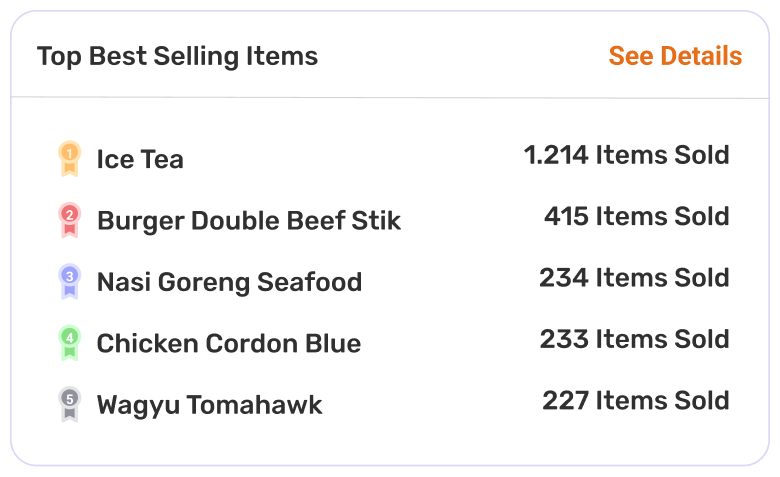
Task: Click the red second-place medal icon
Action: tap(69, 220)
